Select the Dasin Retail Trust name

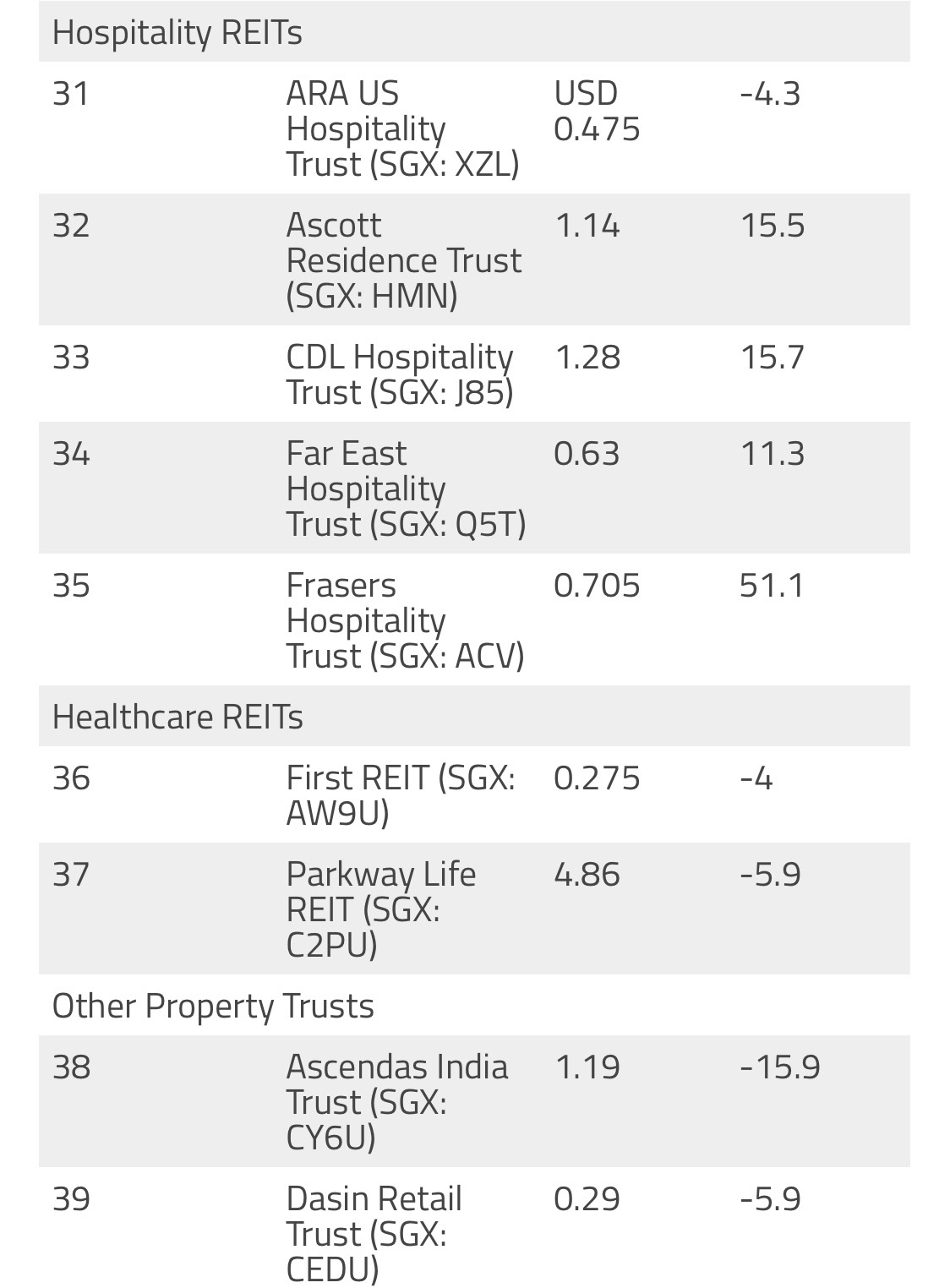point(374,1234)
